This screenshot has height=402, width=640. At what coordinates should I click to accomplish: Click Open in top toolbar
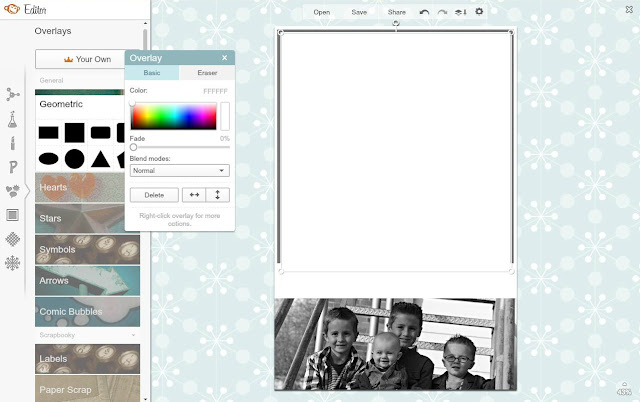click(322, 12)
